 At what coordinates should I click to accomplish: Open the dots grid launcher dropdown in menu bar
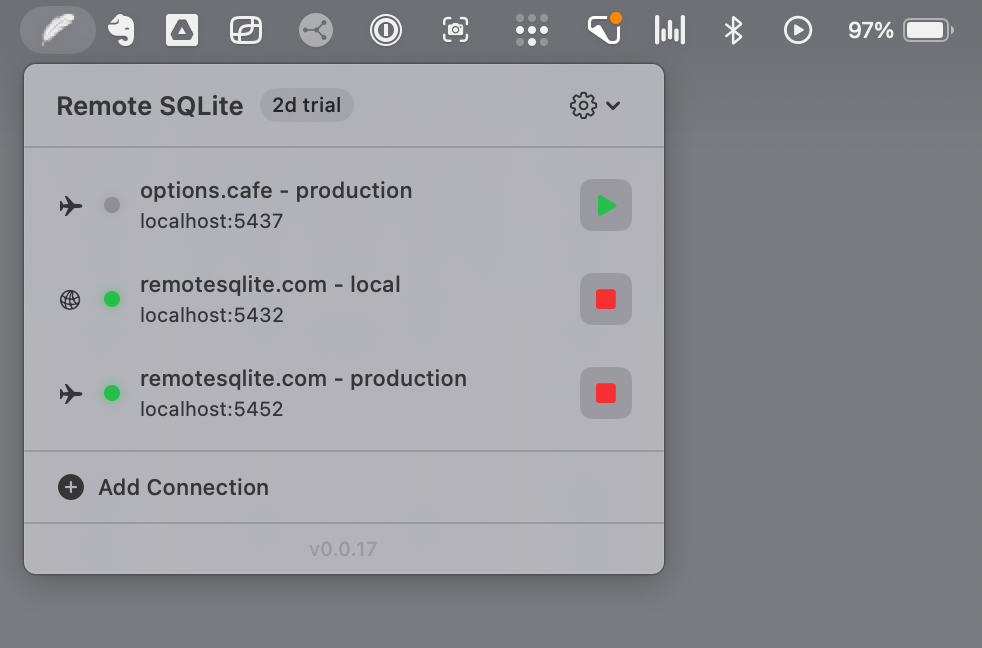click(531, 30)
